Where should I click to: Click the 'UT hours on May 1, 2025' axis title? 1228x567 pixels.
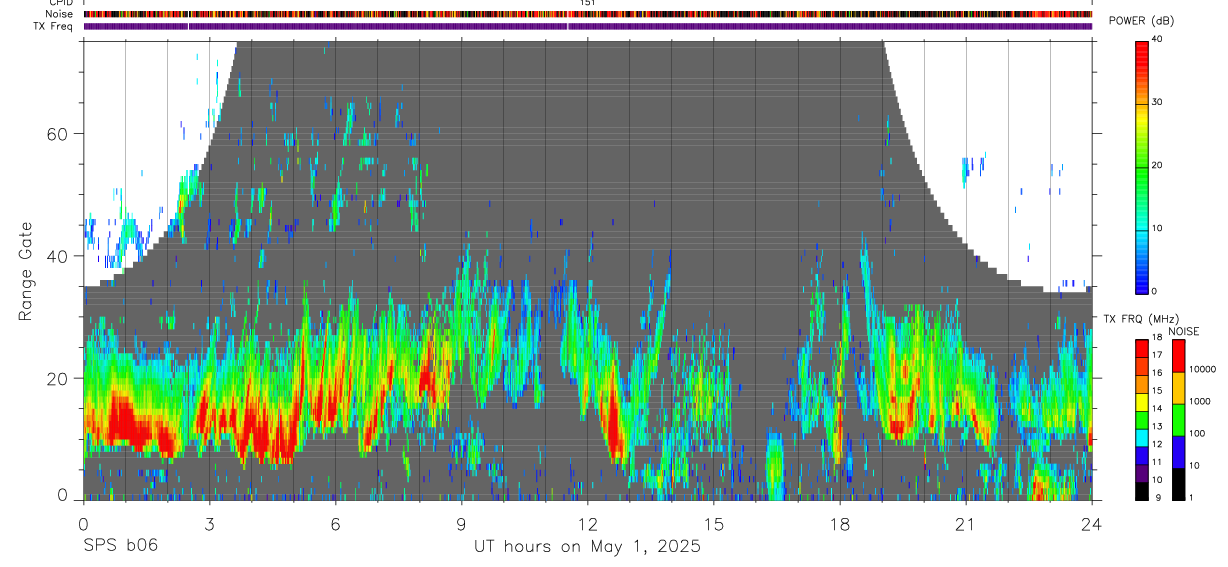coord(588,546)
